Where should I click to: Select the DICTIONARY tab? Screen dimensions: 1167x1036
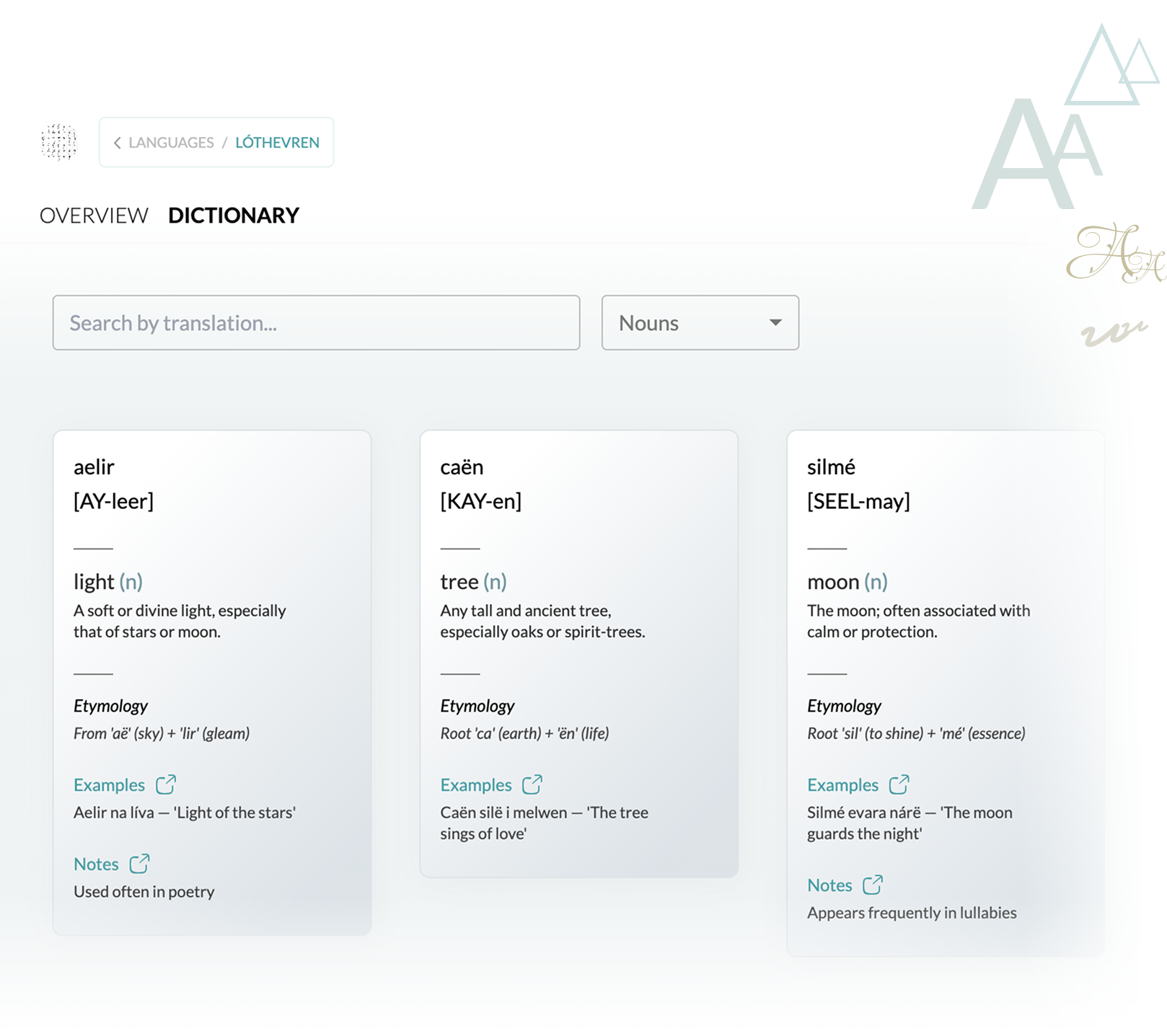tap(233, 214)
